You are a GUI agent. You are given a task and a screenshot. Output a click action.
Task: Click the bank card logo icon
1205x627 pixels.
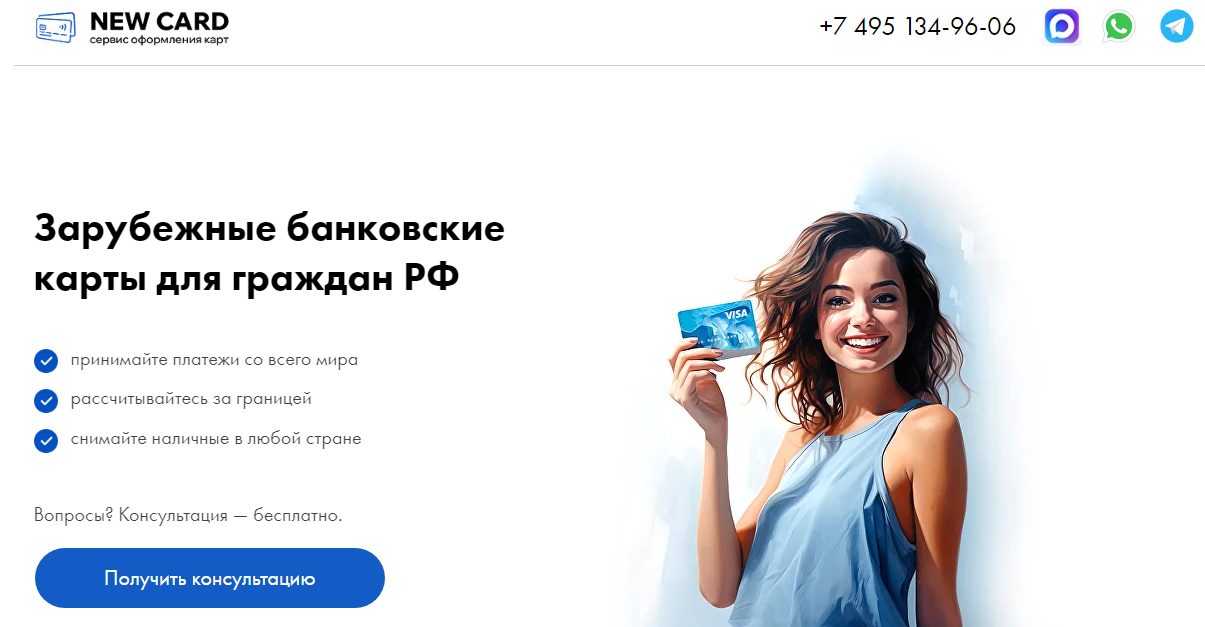tap(56, 26)
